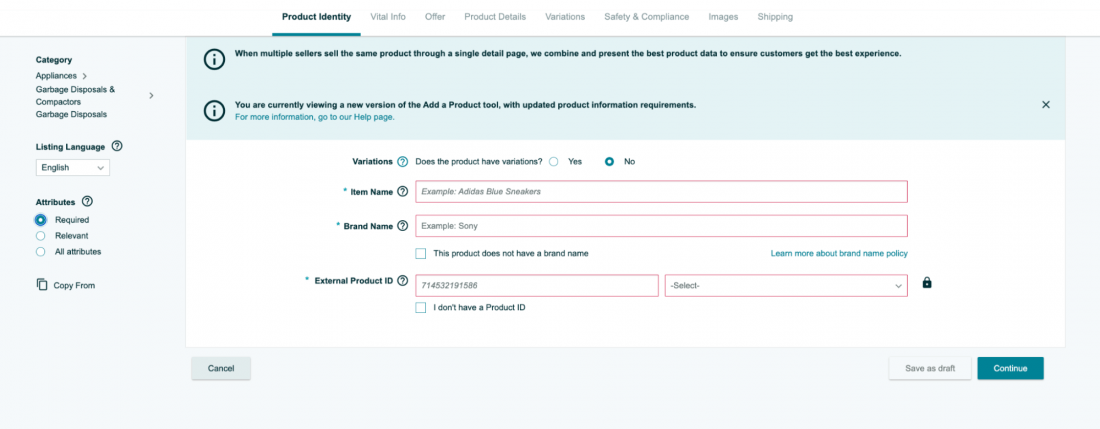
Task: Click info icon on new version banner
Action: point(214,110)
